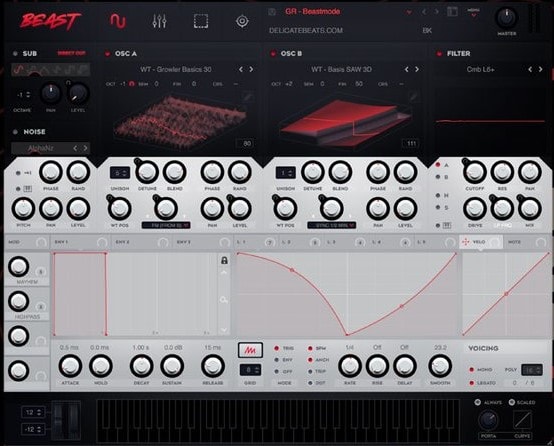Change POLY voice count stepper
The height and width of the screenshot is (446, 554).
coord(532,370)
